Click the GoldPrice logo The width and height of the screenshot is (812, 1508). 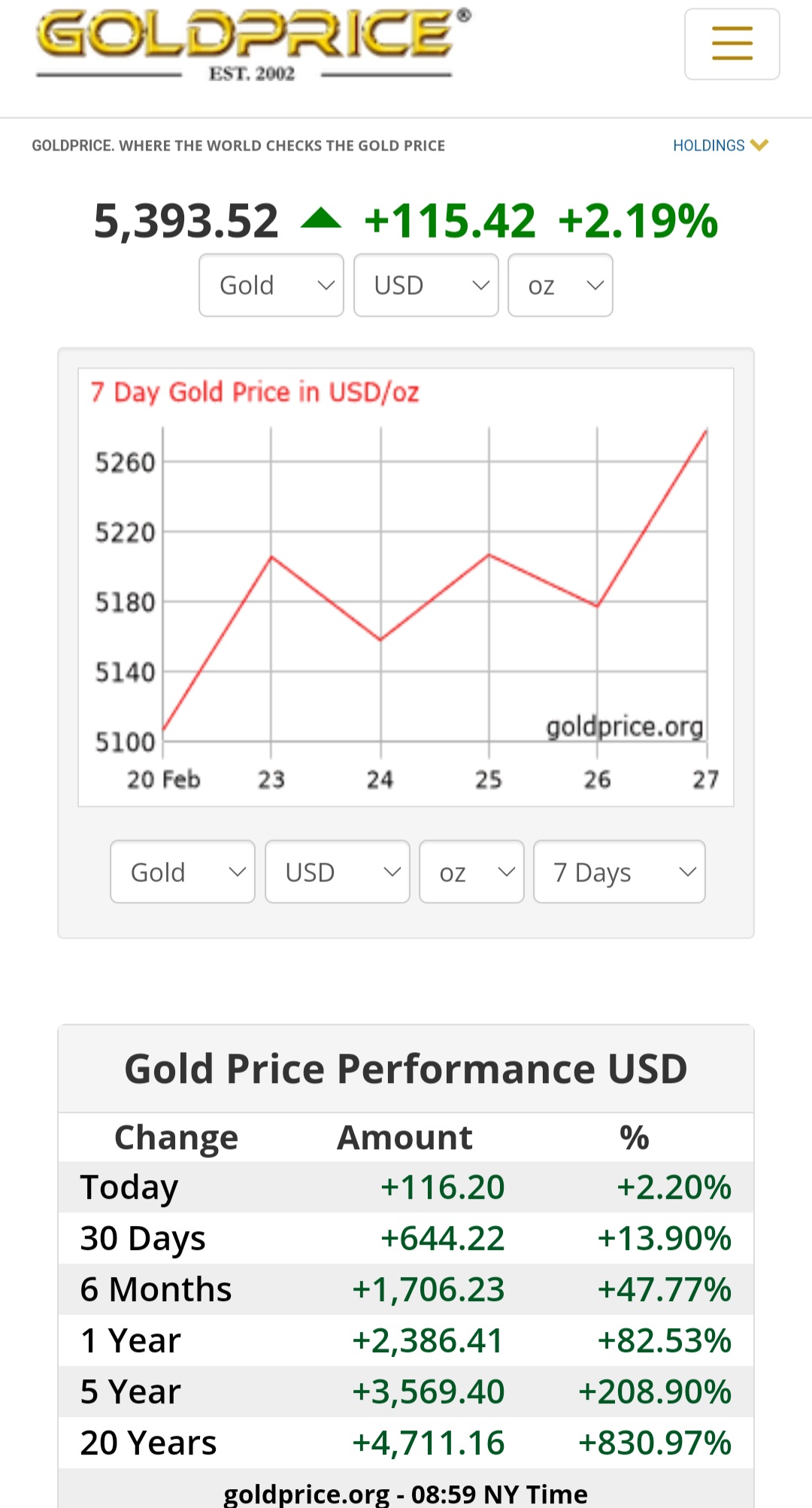(x=253, y=44)
